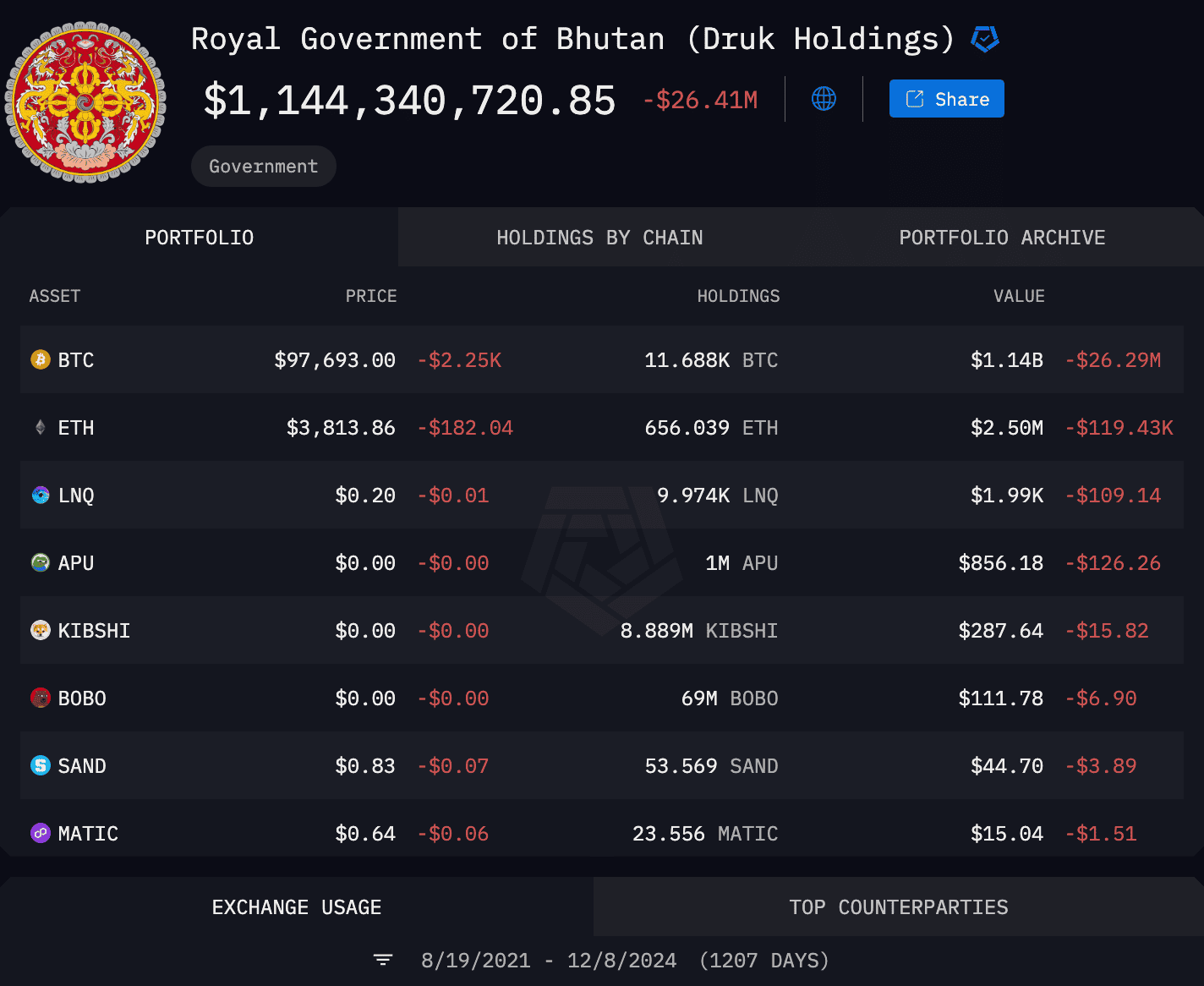Open the Top Counterparties tab
1204x986 pixels.
coord(899,907)
